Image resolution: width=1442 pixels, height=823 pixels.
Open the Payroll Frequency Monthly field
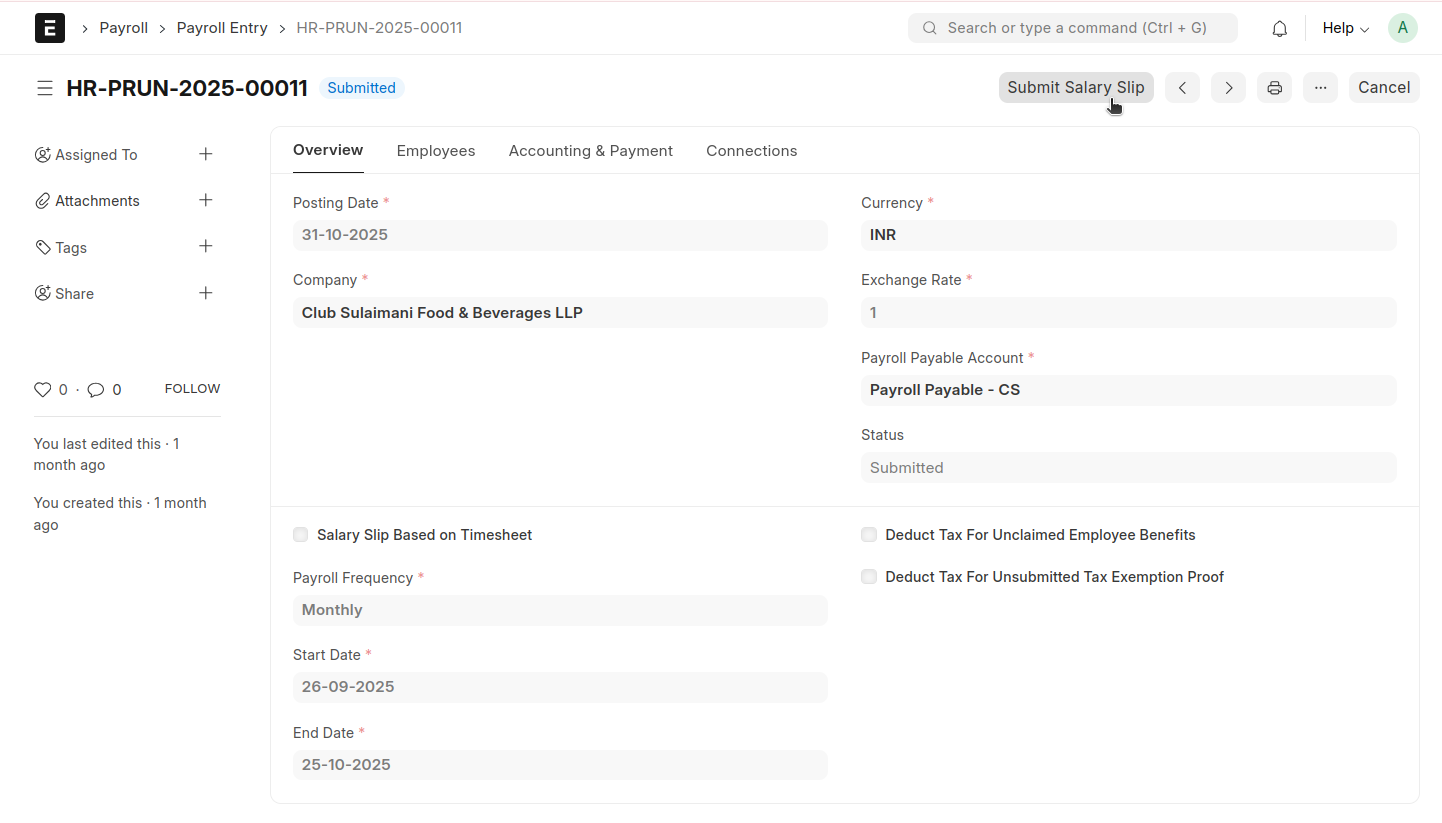(x=559, y=610)
